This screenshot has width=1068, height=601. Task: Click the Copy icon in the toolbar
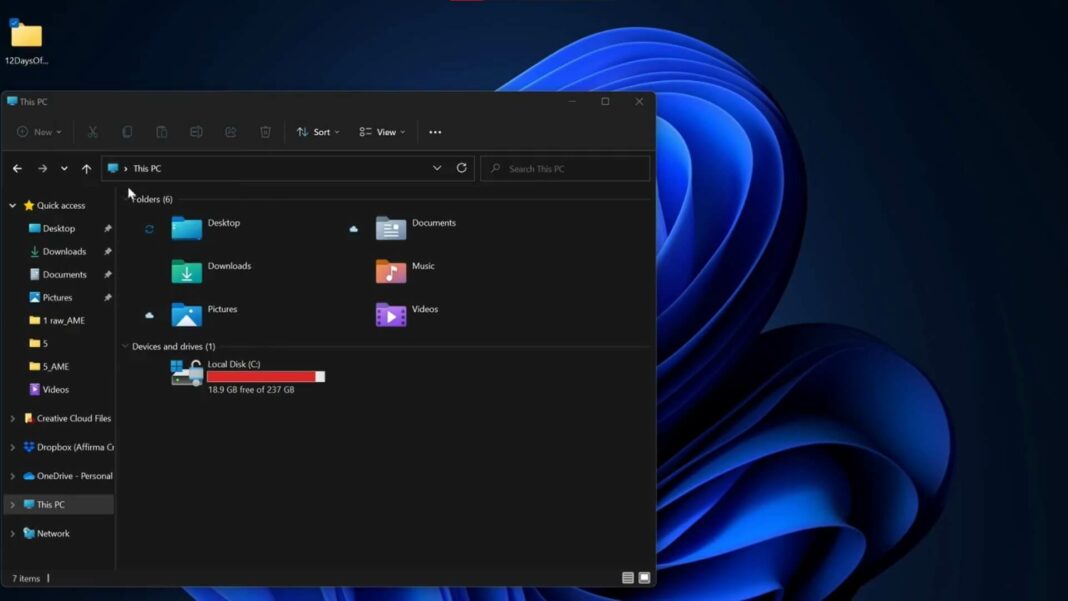pos(127,131)
